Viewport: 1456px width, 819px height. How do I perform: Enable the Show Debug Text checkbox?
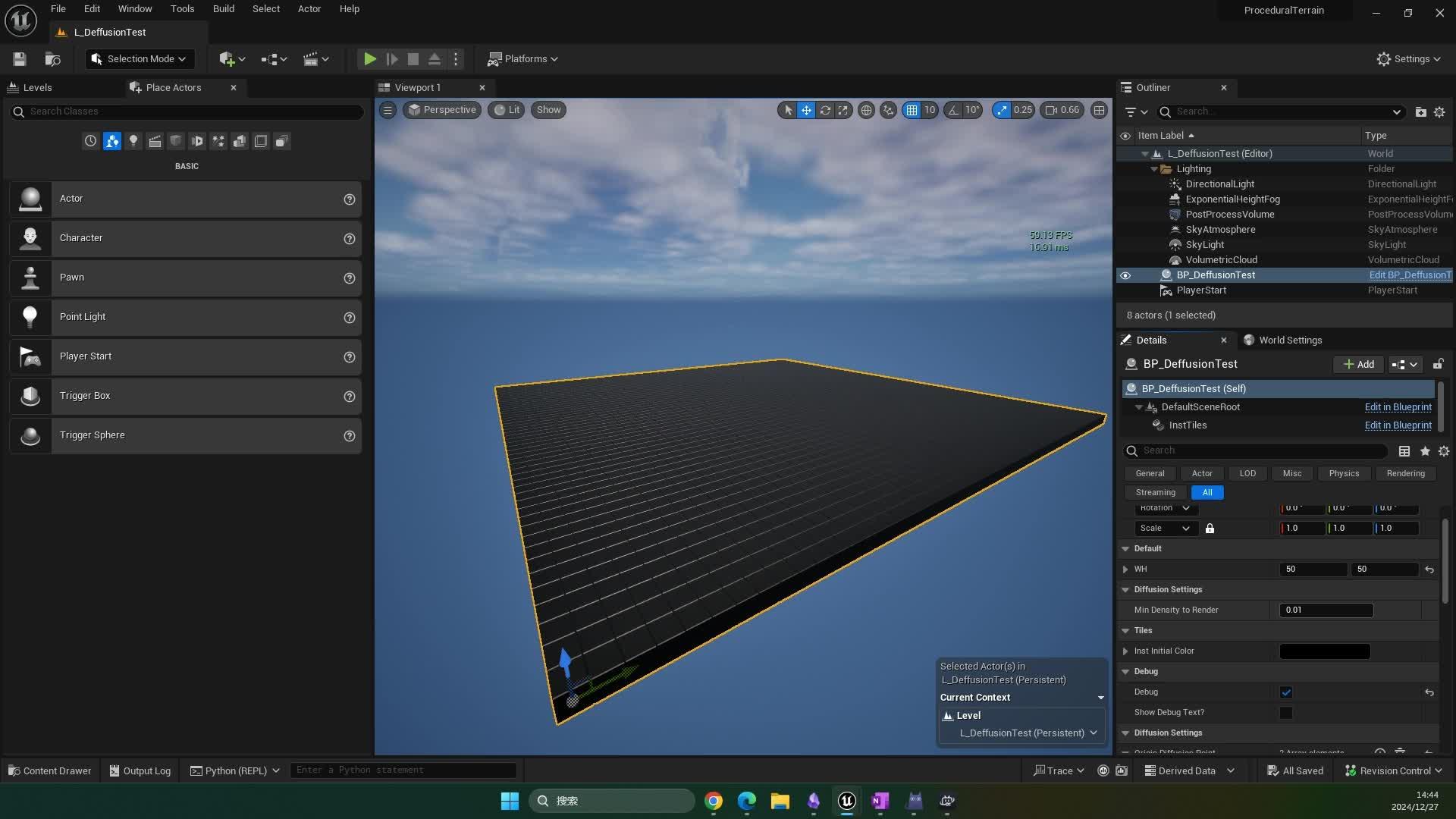pos(1286,713)
